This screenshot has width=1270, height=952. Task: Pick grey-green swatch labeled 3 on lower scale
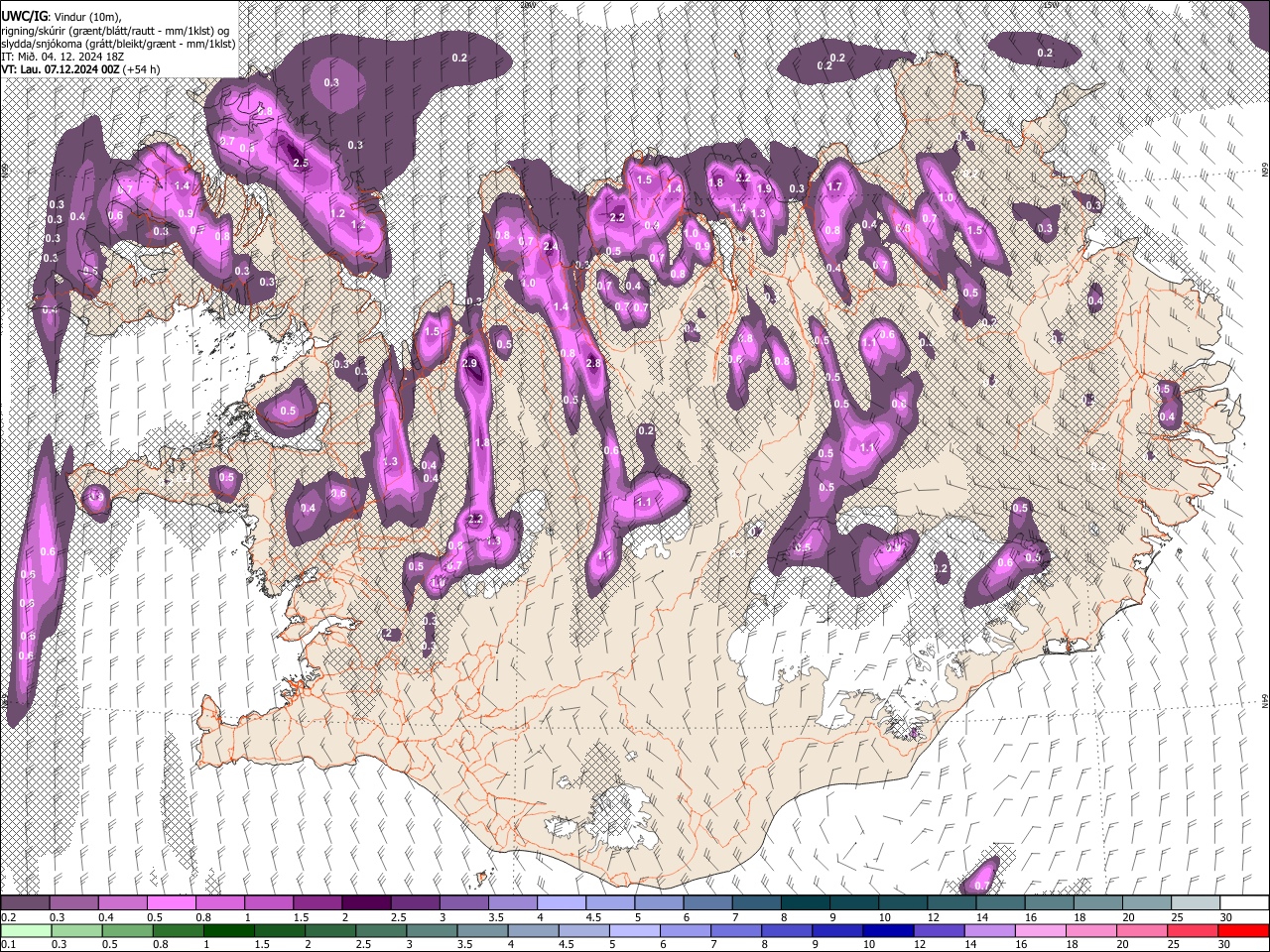432,930
